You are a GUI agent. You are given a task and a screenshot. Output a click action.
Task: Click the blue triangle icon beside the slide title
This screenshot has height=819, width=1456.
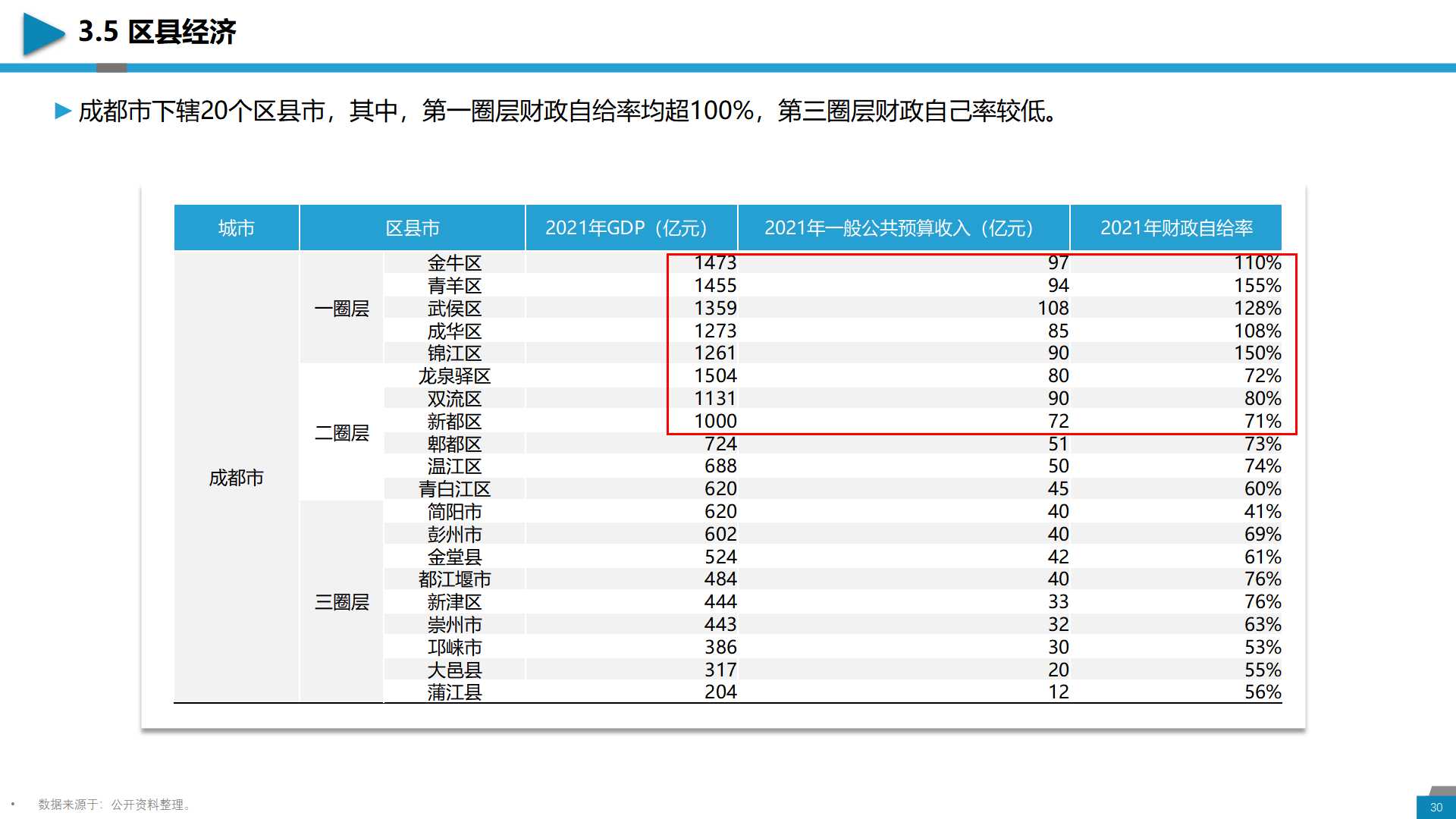(x=43, y=33)
